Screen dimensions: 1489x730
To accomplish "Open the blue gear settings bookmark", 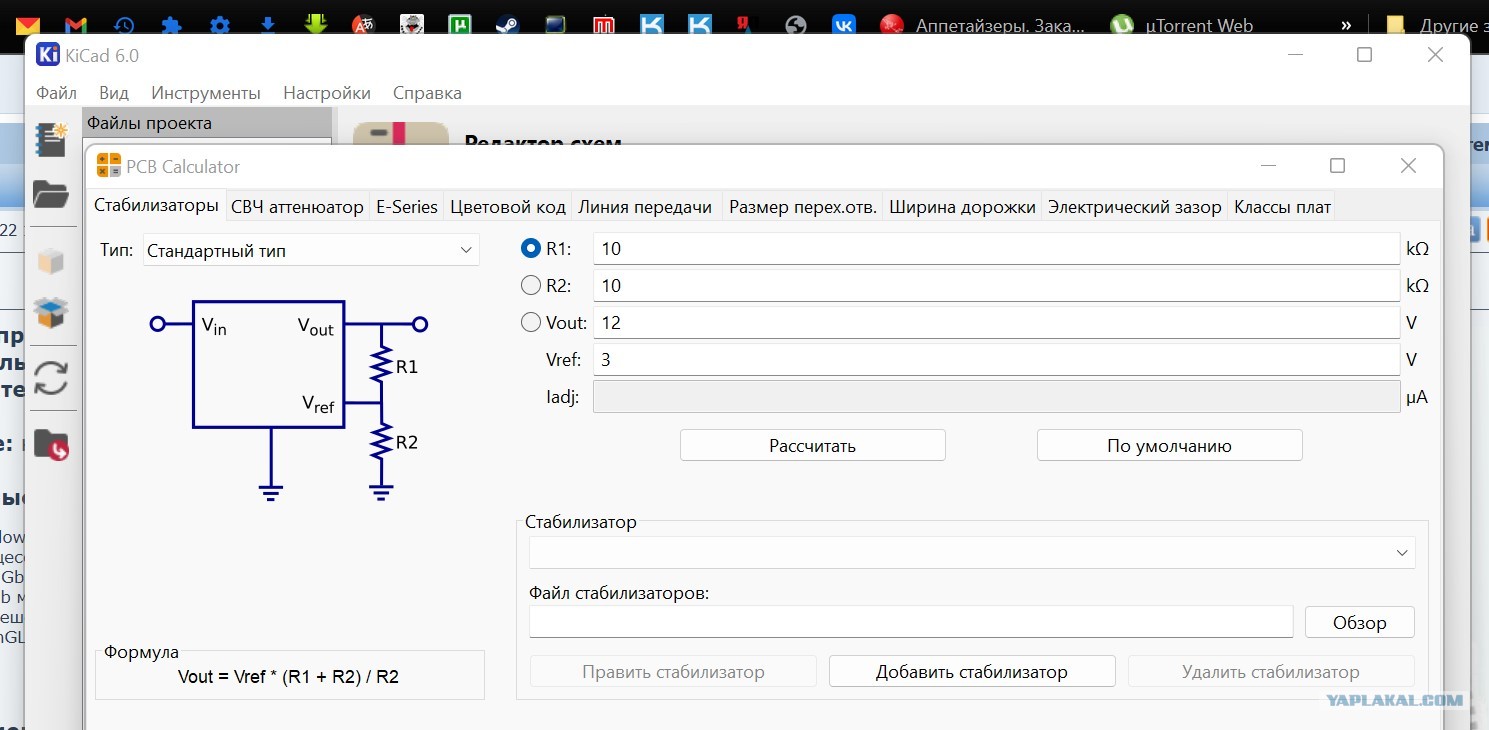I will pyautogui.click(x=220, y=26).
